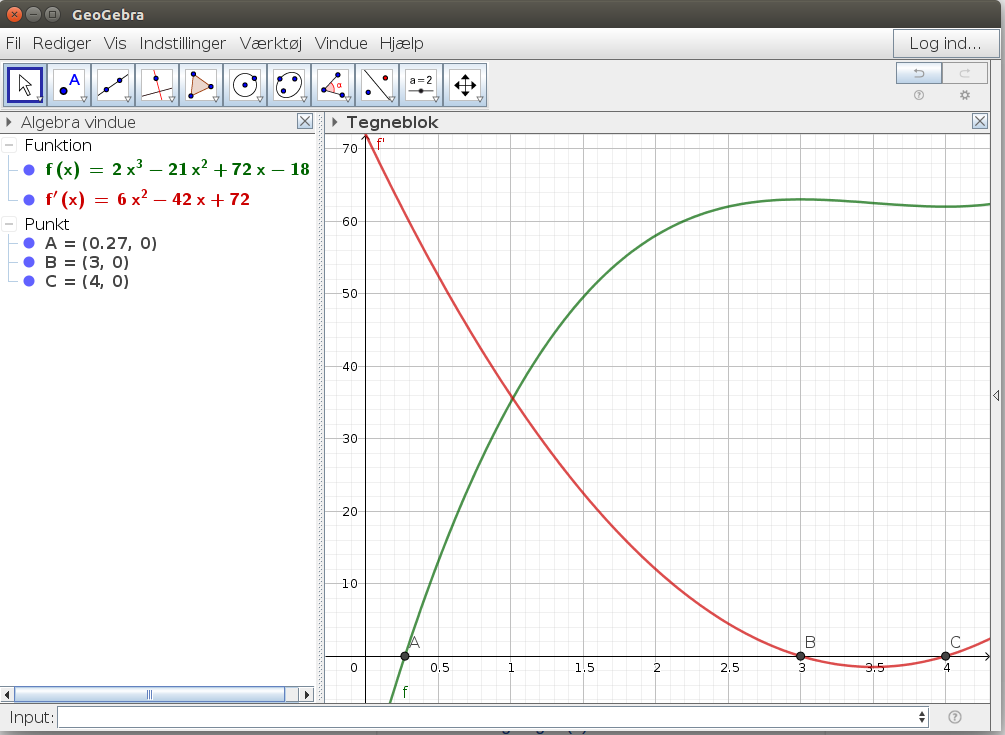The height and width of the screenshot is (735, 1005).
Task: Open New Point tool dropdown arrow
Action: click(84, 99)
